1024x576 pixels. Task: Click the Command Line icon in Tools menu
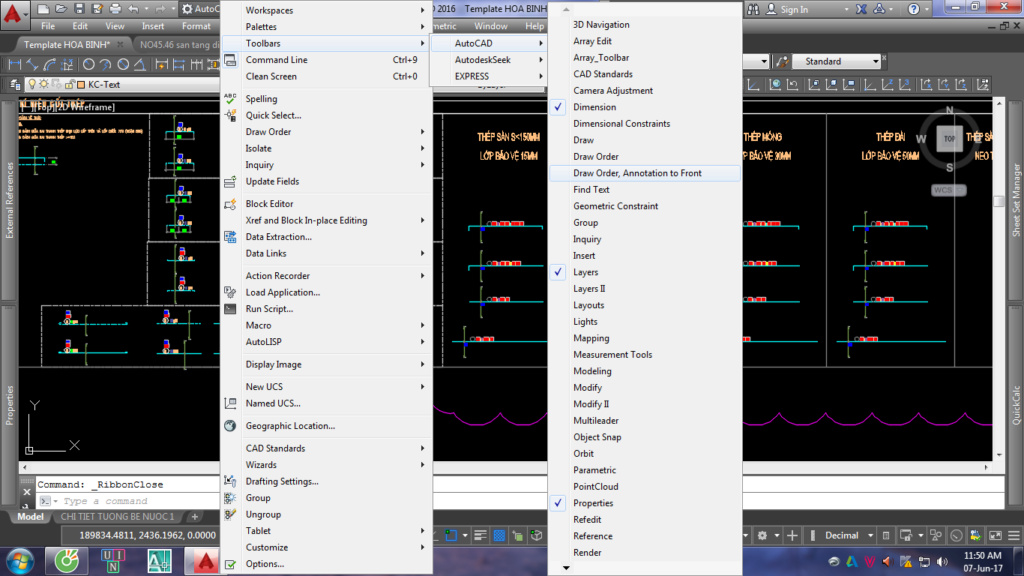pyautogui.click(x=230, y=60)
